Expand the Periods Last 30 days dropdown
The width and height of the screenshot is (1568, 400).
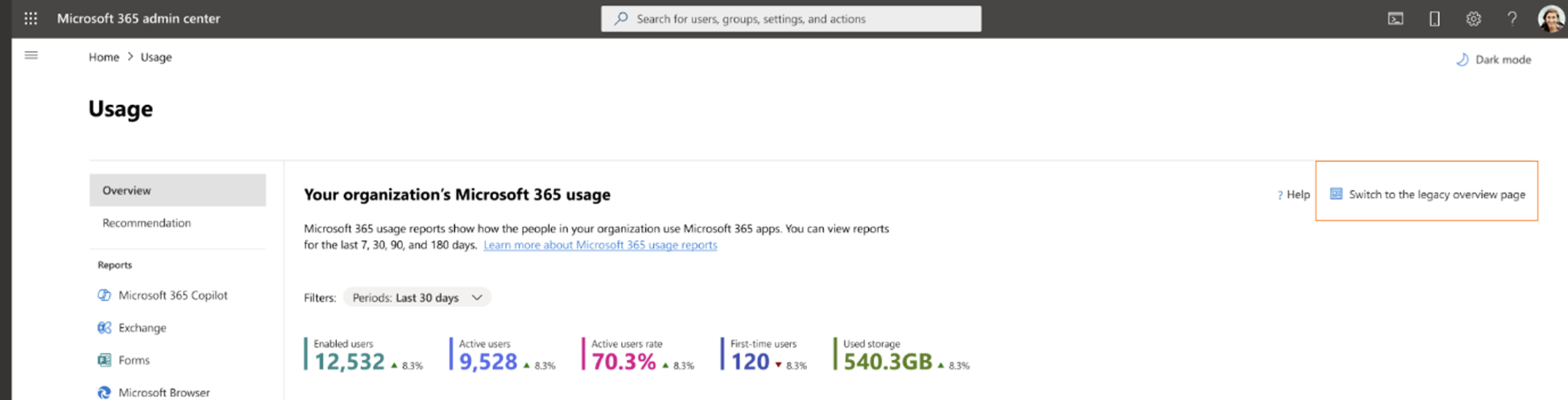click(417, 298)
